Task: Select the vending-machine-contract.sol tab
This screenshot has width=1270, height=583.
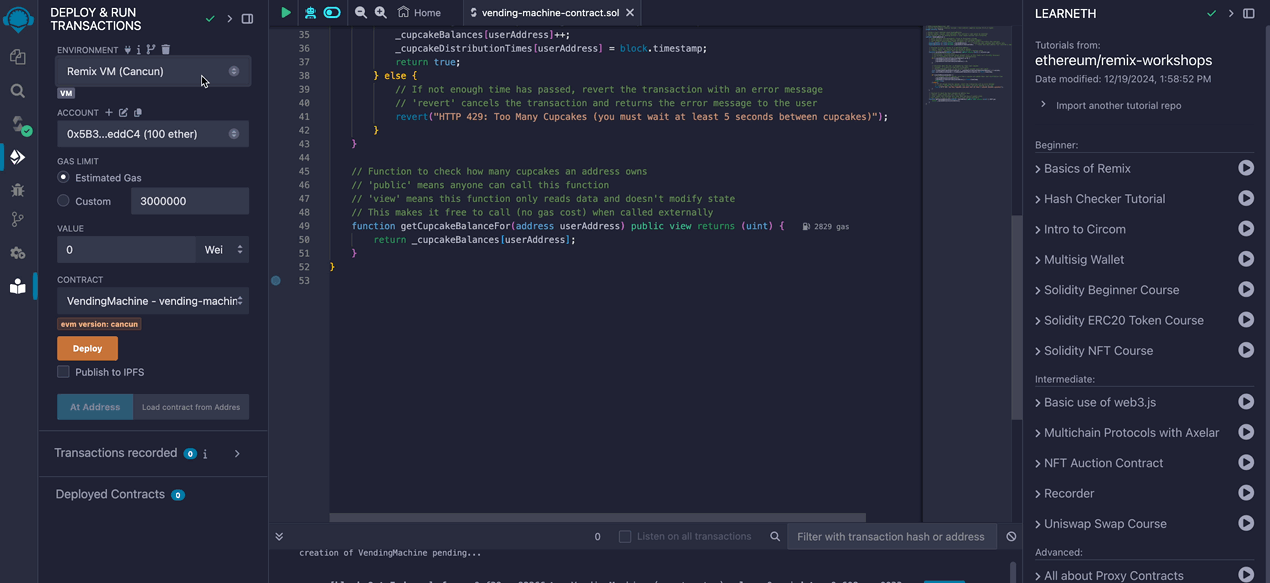Action: [x=550, y=13]
